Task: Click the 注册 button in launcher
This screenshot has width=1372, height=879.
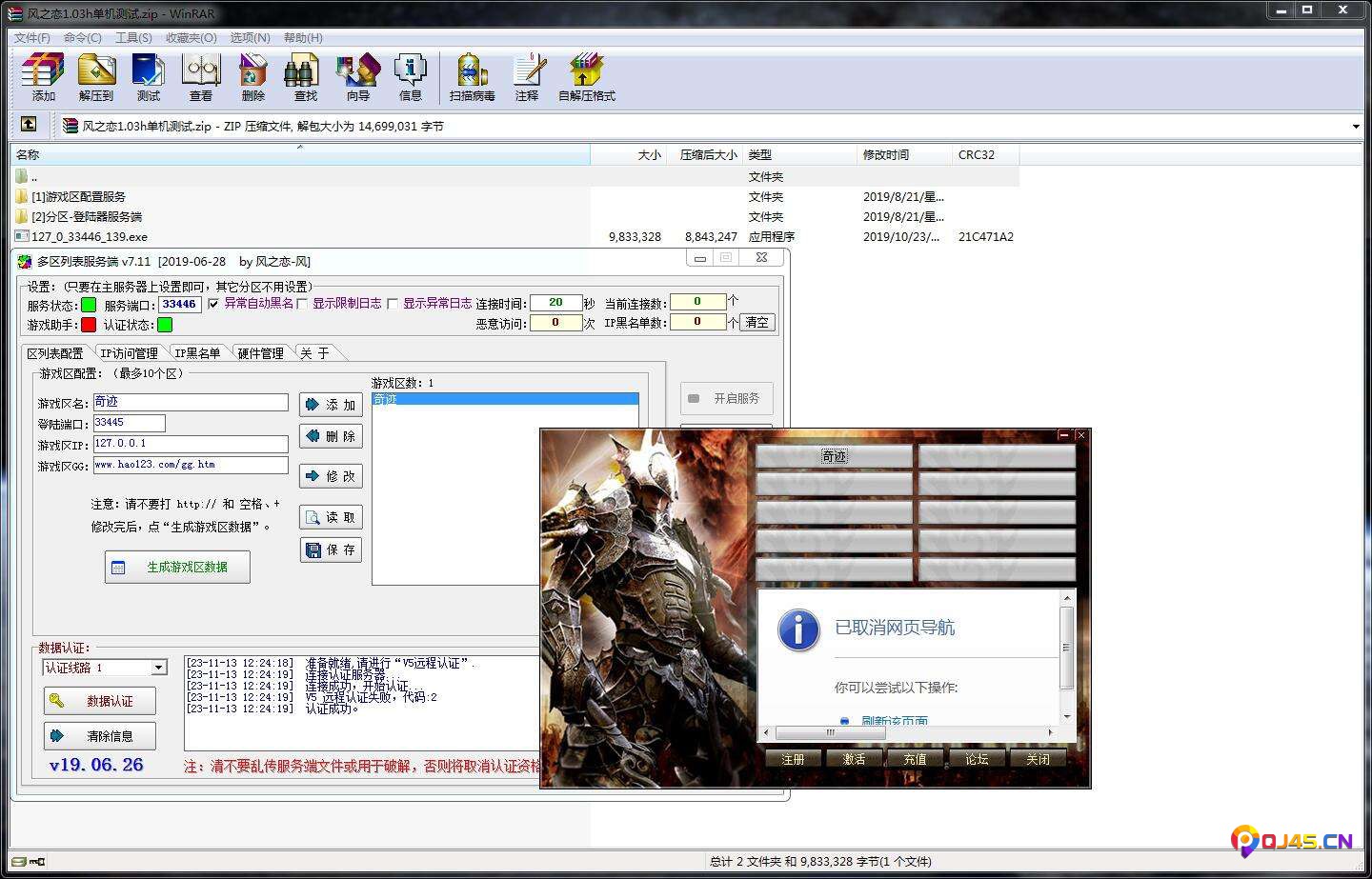Action: pyautogui.click(x=793, y=759)
